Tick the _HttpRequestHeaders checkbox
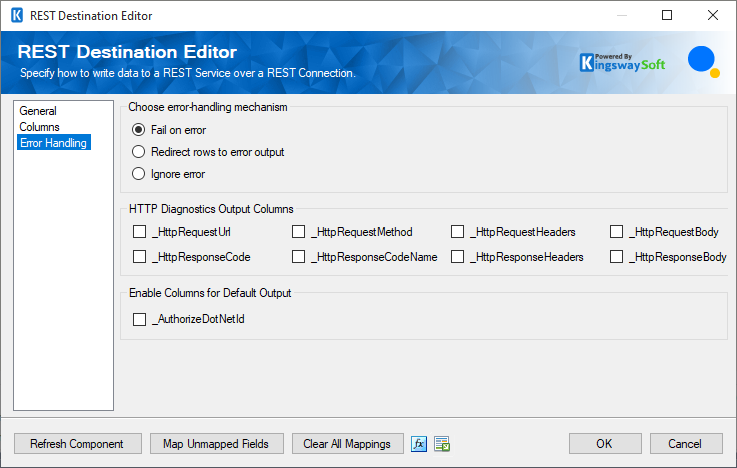The height and width of the screenshot is (468, 737). [457, 232]
